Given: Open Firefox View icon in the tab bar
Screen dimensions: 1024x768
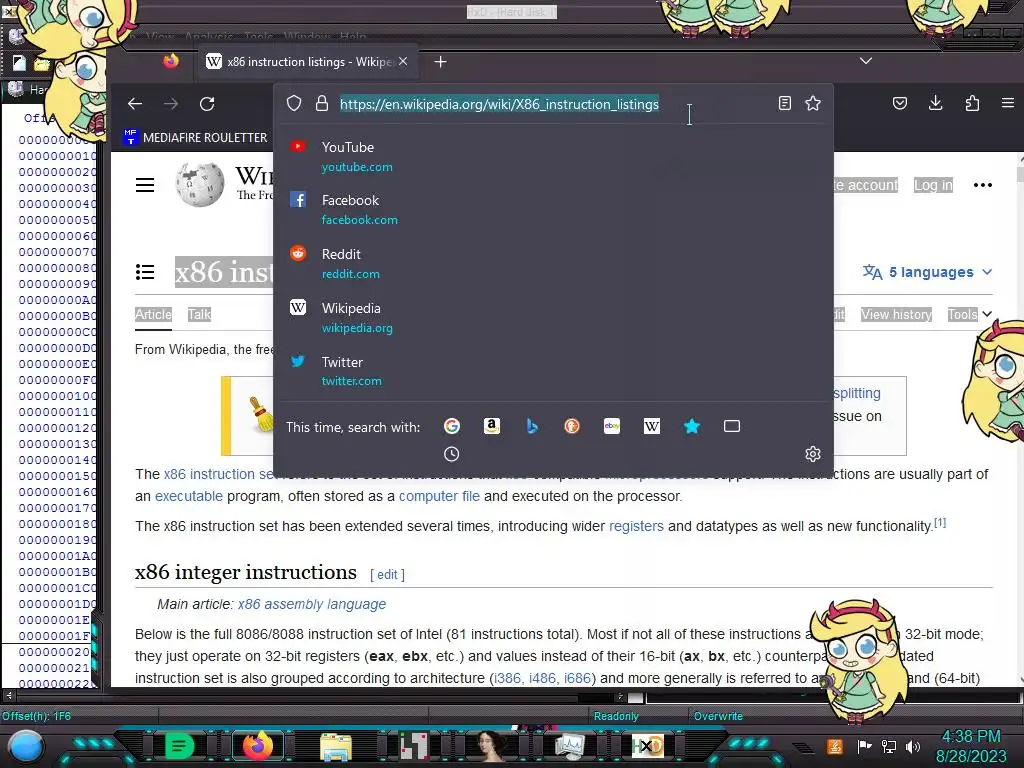Looking at the screenshot, I should pyautogui.click(x=171, y=61).
